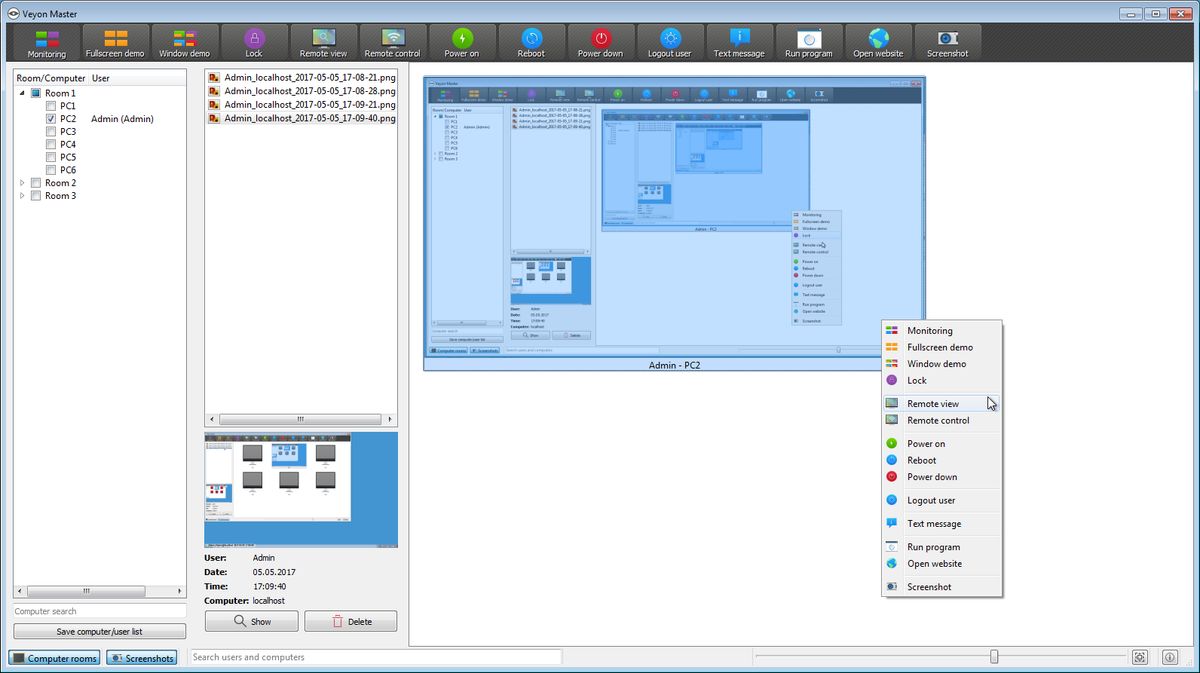Click the Save computer/user list button
Viewport: 1200px width, 673px height.
(99, 630)
